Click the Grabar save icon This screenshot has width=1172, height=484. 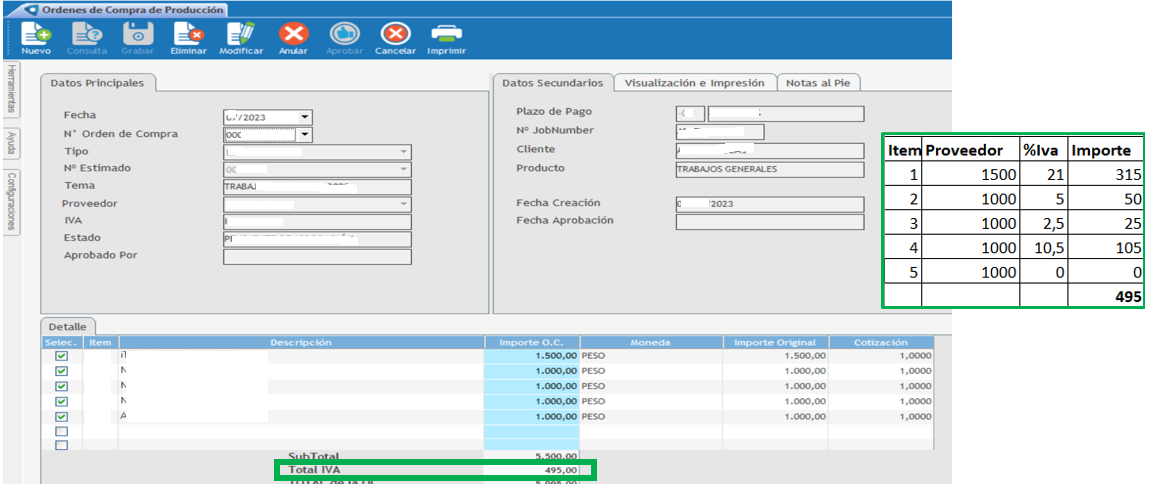[x=138, y=34]
